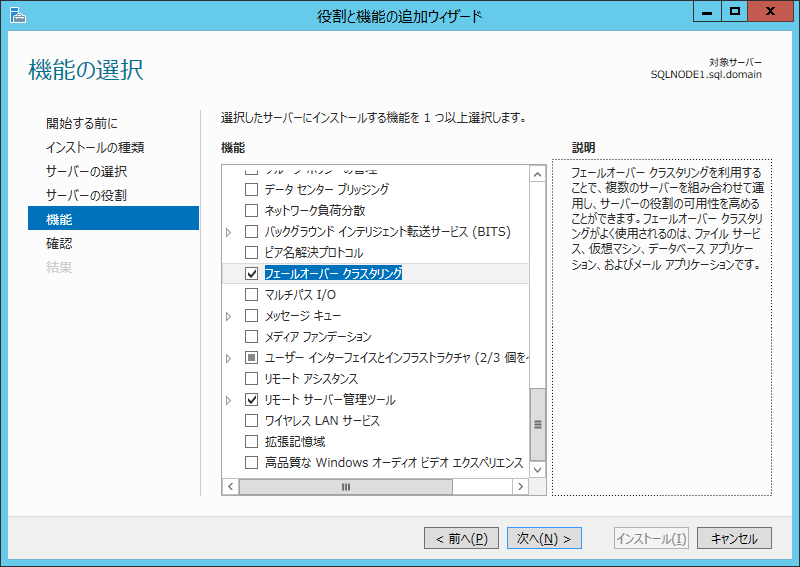This screenshot has width=800, height=567.
Task: Click the vertical scrollbar thumb in feature list
Action: coord(538,423)
